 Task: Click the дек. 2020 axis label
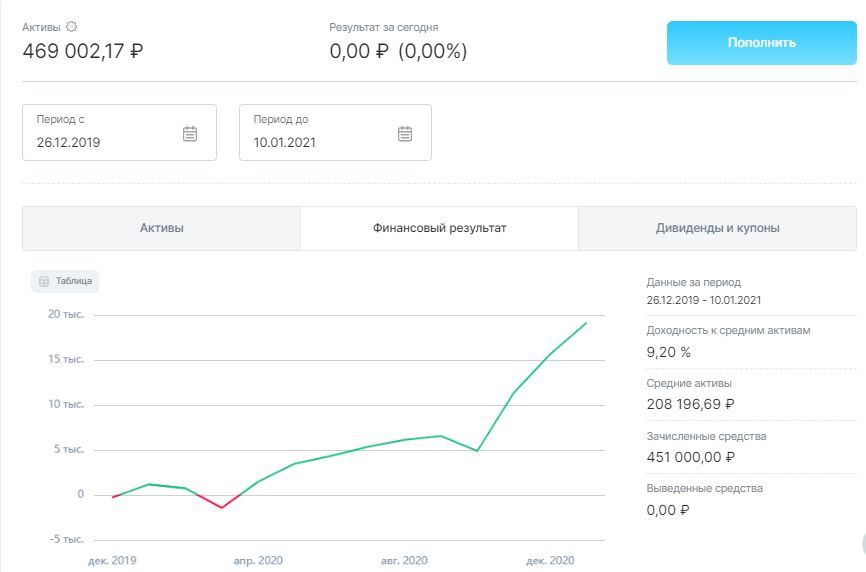[x=550, y=560]
